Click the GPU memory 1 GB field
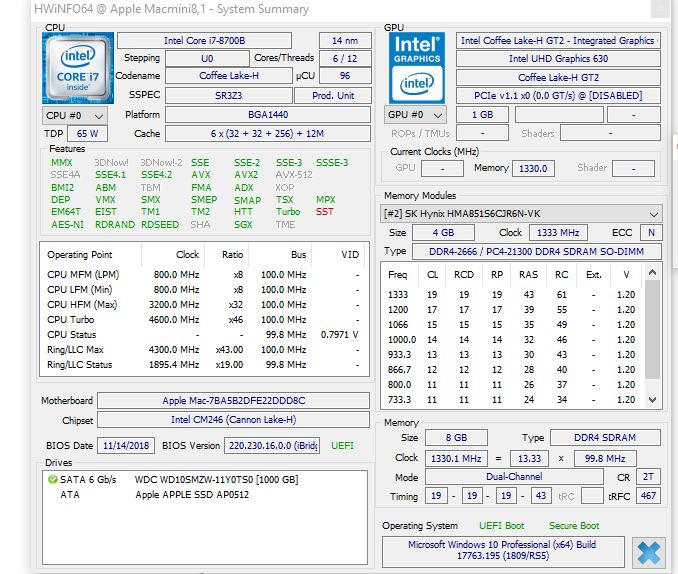 tap(483, 115)
